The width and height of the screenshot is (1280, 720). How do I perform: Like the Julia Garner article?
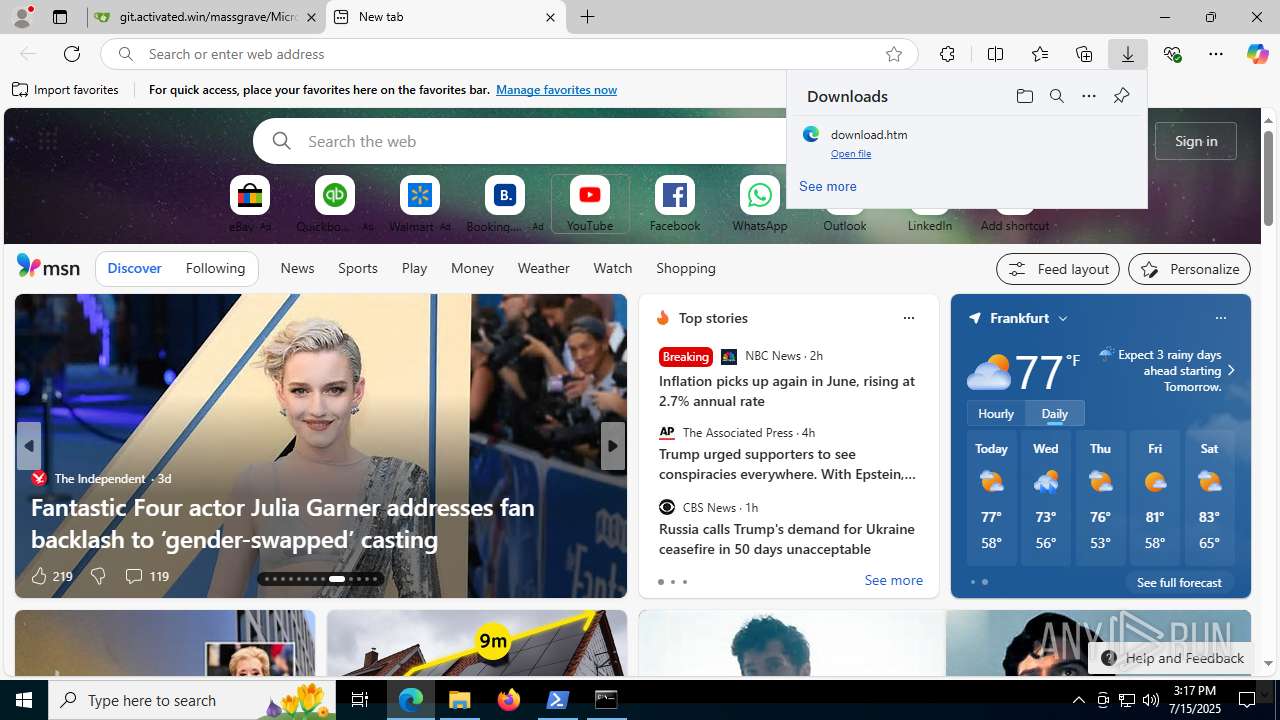point(51,576)
